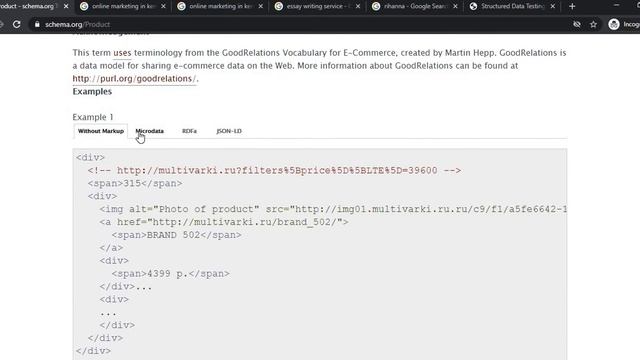Reload the schema.org page
The height and width of the screenshot is (360, 640).
pyautogui.click(x=16, y=24)
